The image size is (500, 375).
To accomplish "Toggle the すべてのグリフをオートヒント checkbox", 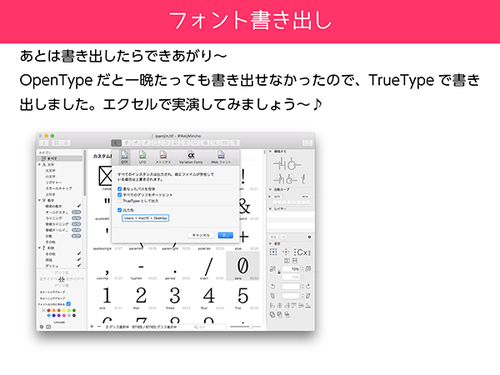I will (x=120, y=195).
